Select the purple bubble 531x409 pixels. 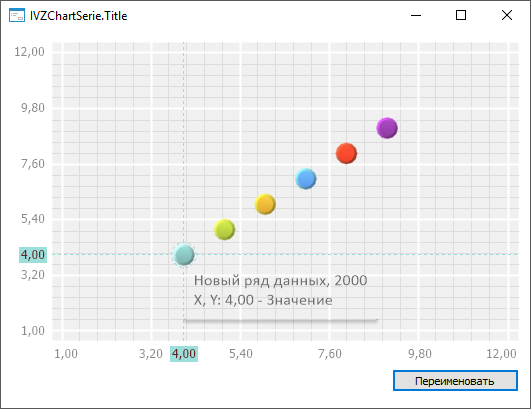pyautogui.click(x=387, y=128)
